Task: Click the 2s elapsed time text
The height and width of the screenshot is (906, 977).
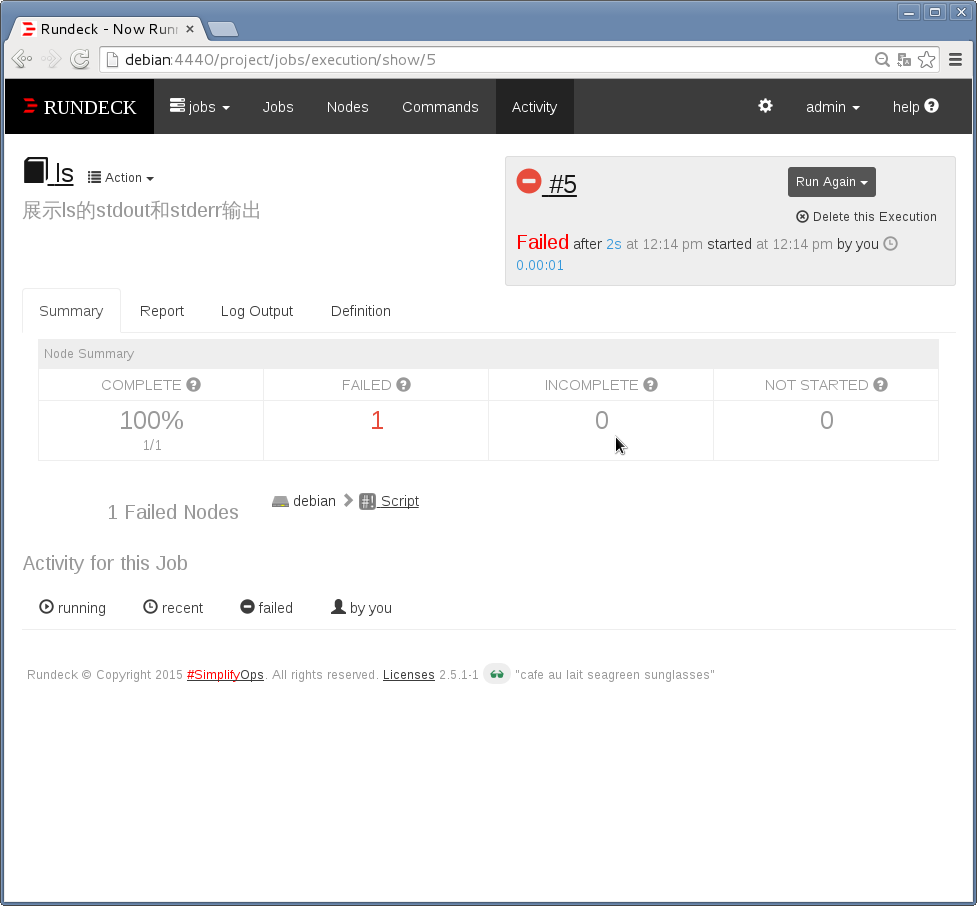Action: 614,244
